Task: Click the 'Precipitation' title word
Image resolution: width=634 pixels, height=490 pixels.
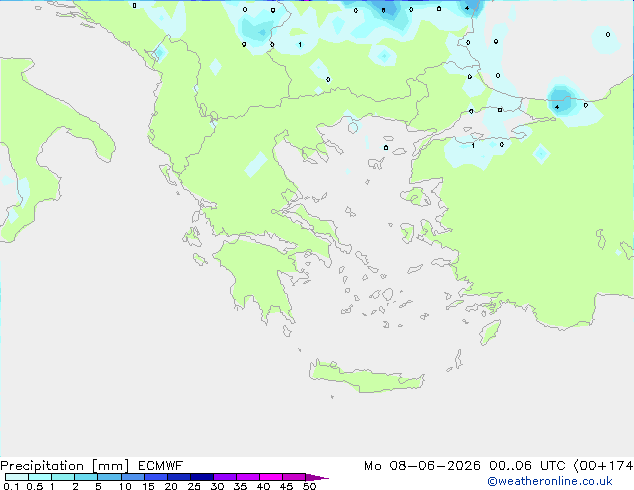Action: click(42, 466)
